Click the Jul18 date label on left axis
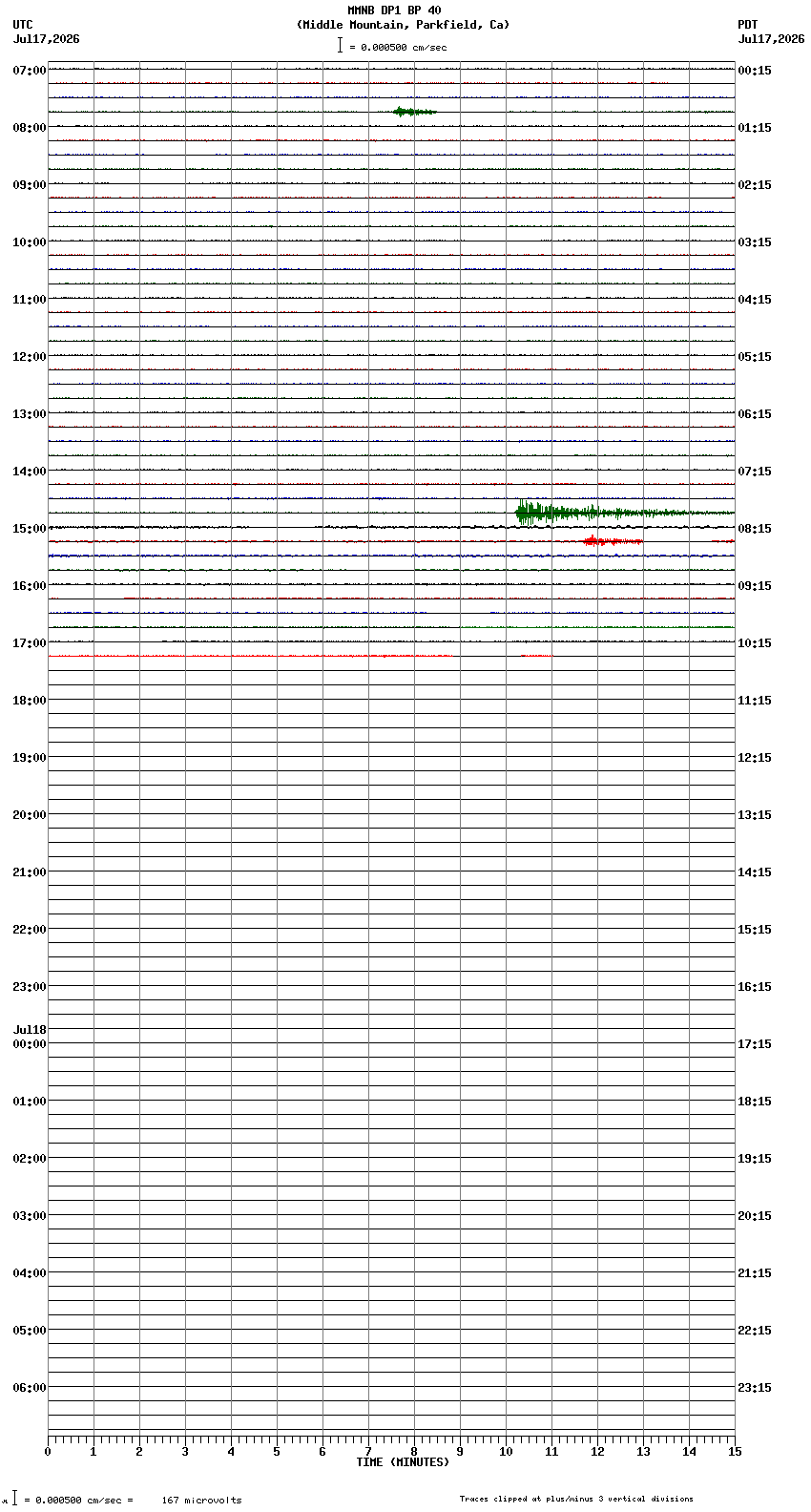 tap(30, 1030)
